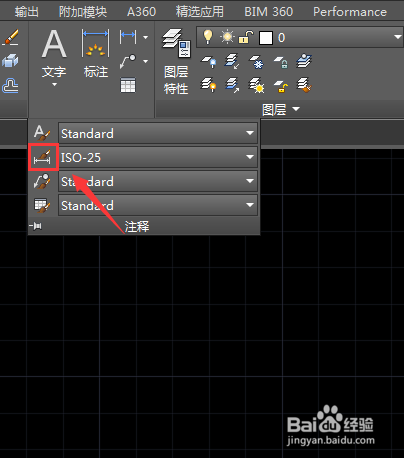Viewport: 404px width, 458px height.
Task: Click the multileader icon
Action: coord(128,61)
